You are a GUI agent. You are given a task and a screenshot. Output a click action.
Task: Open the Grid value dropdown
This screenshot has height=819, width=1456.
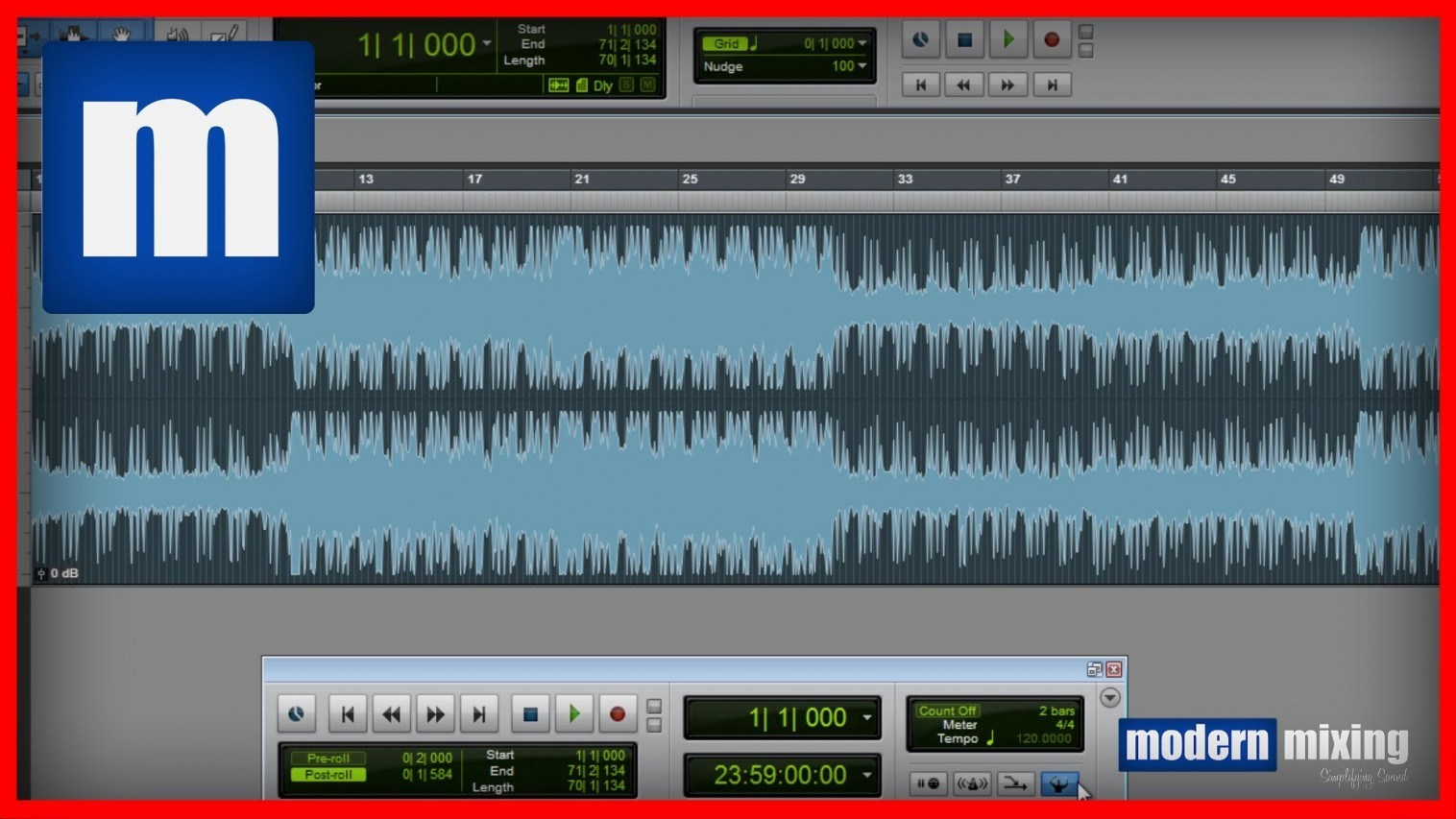pyautogui.click(x=862, y=42)
